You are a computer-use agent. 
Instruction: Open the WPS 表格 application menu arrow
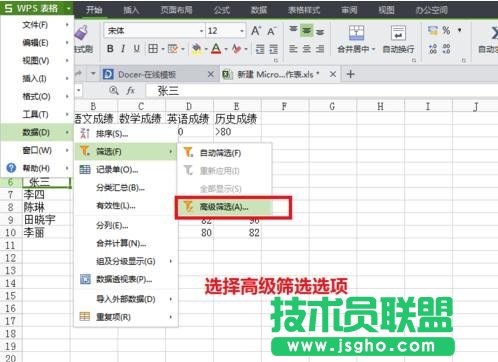68,8
